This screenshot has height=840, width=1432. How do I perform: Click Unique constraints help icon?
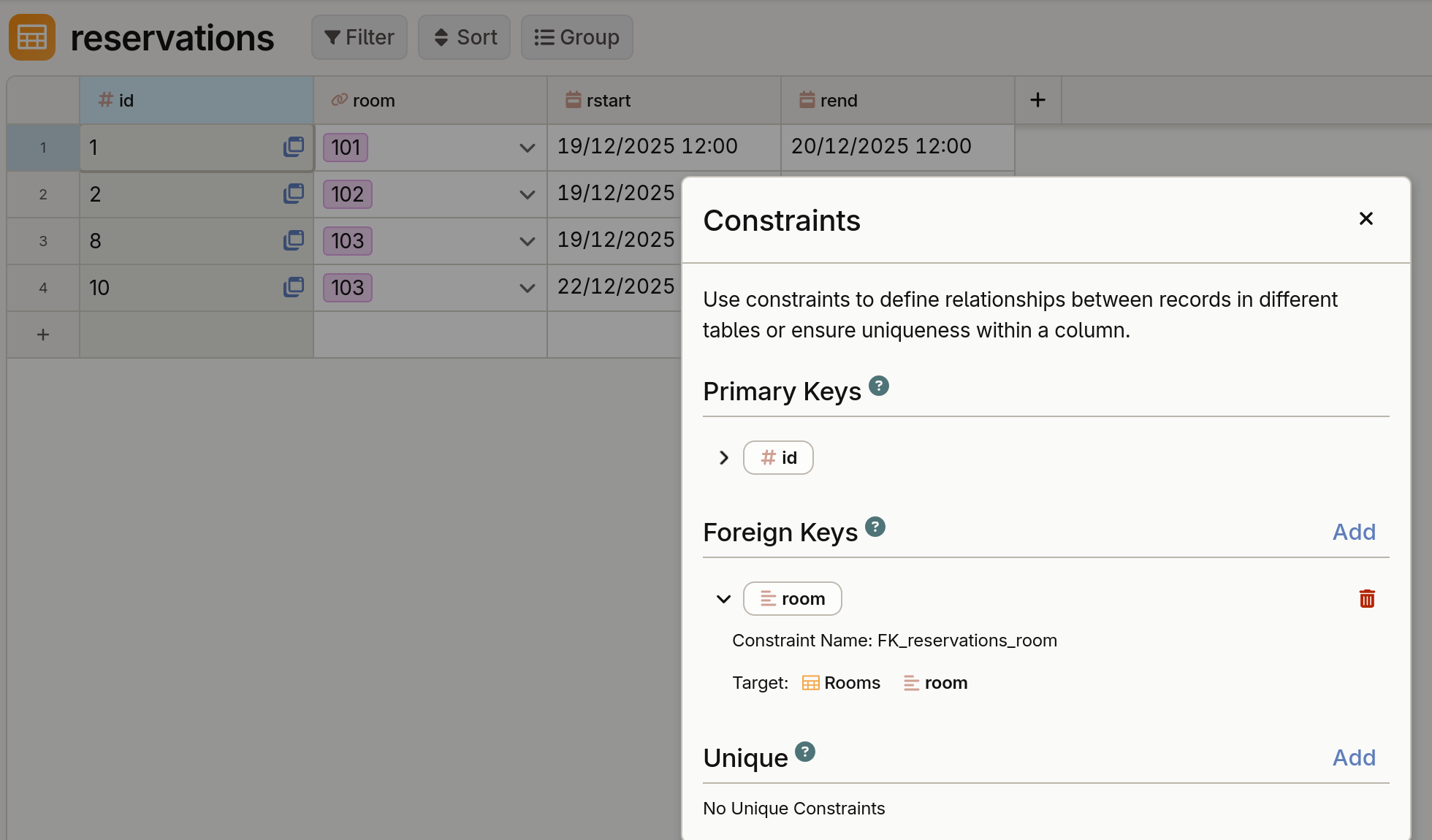pos(805,752)
